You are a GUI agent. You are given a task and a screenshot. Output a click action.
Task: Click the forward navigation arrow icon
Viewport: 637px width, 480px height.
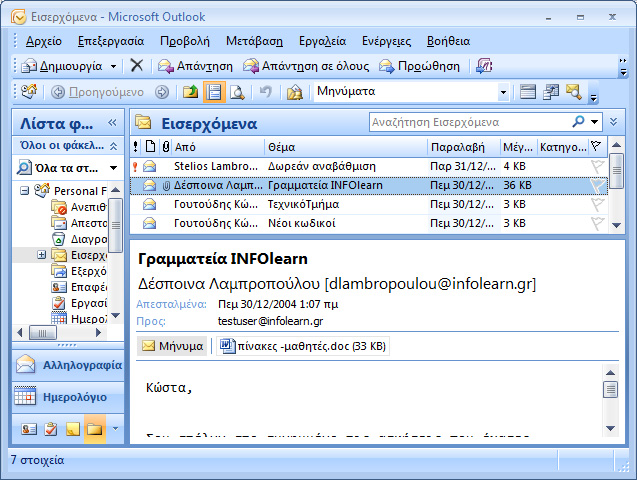(162, 92)
